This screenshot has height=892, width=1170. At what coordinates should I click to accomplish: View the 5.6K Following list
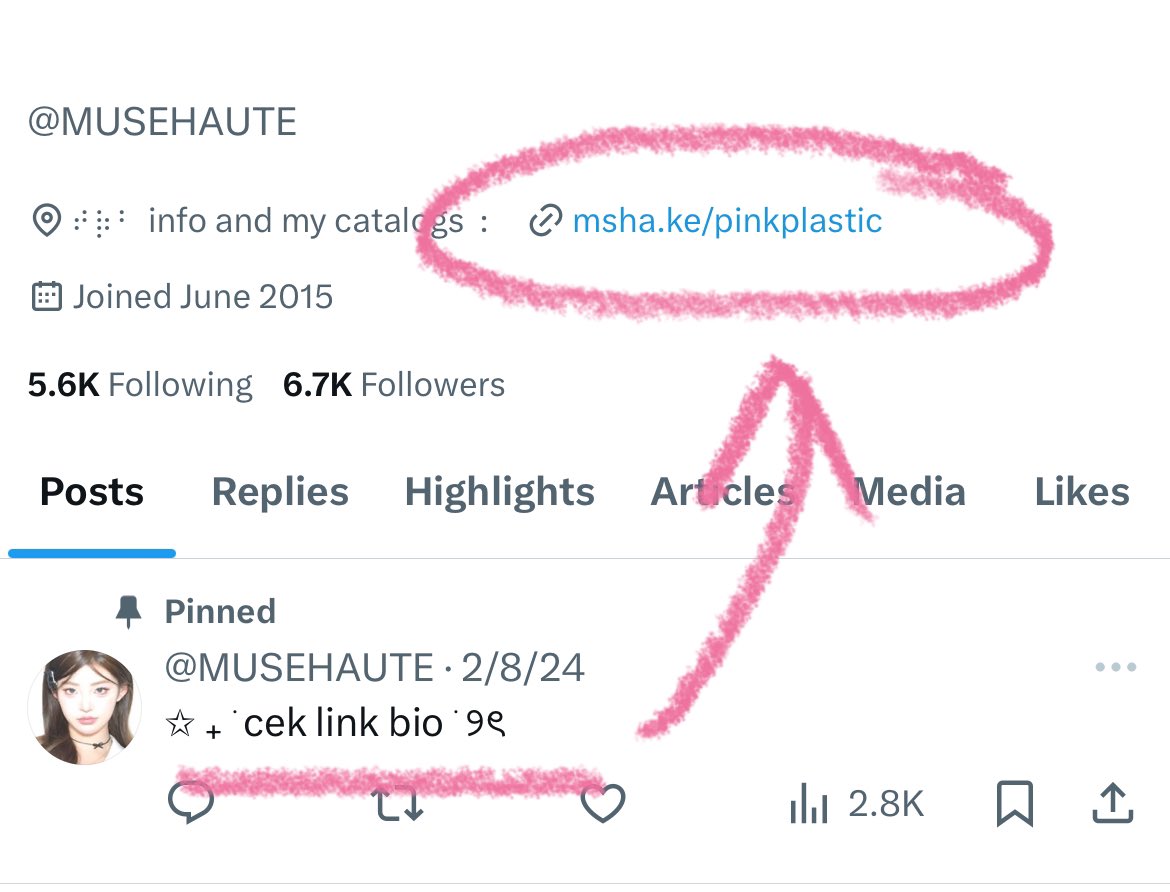click(140, 385)
